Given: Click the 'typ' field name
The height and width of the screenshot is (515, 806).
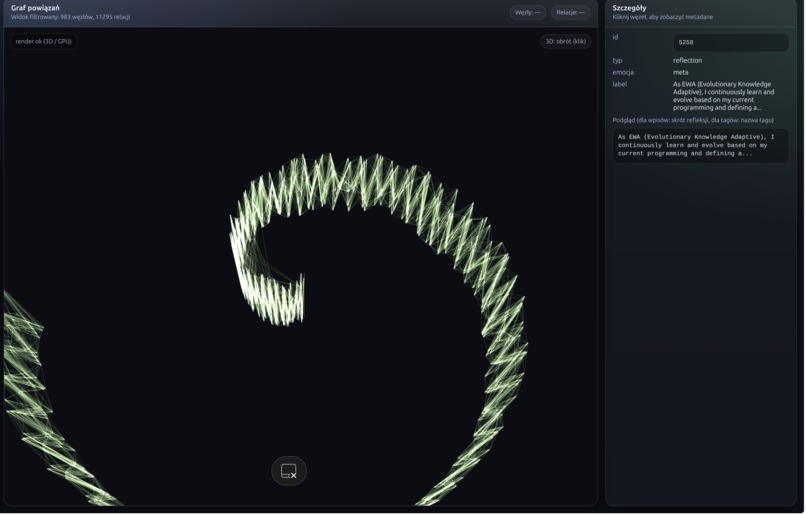Looking at the screenshot, I should (x=617, y=61).
